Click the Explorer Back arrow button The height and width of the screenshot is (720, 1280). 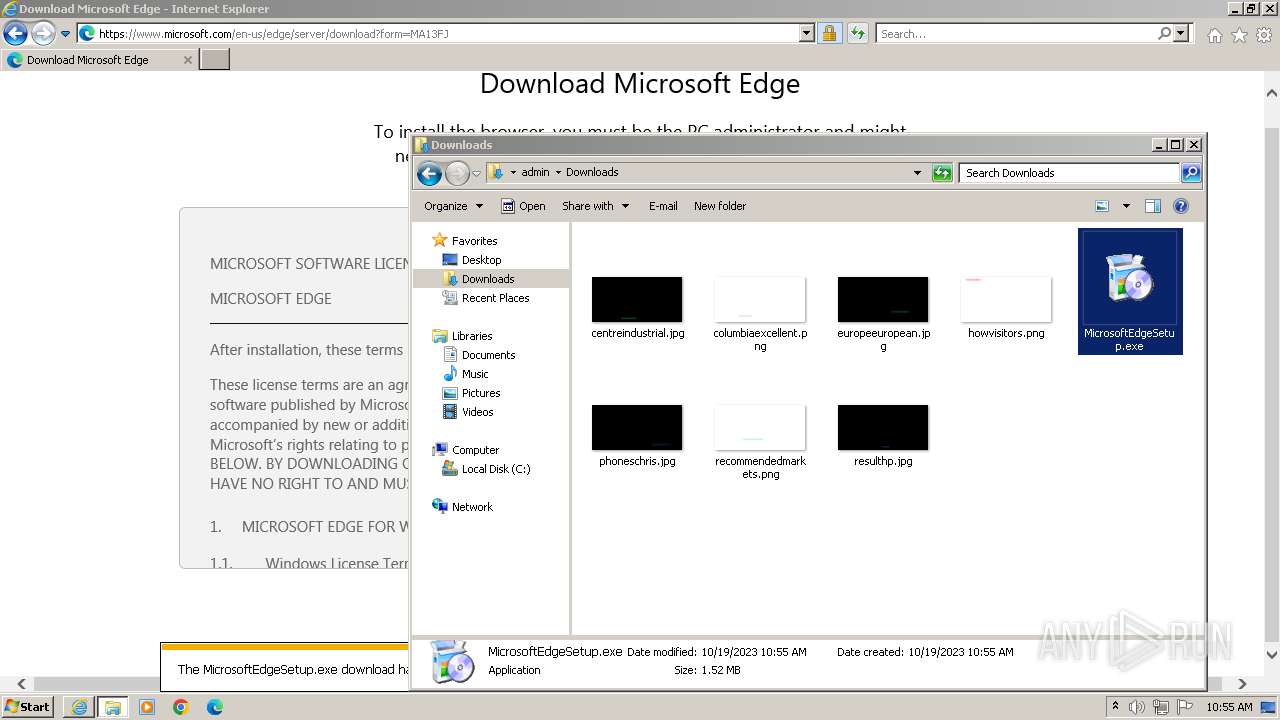tap(429, 173)
